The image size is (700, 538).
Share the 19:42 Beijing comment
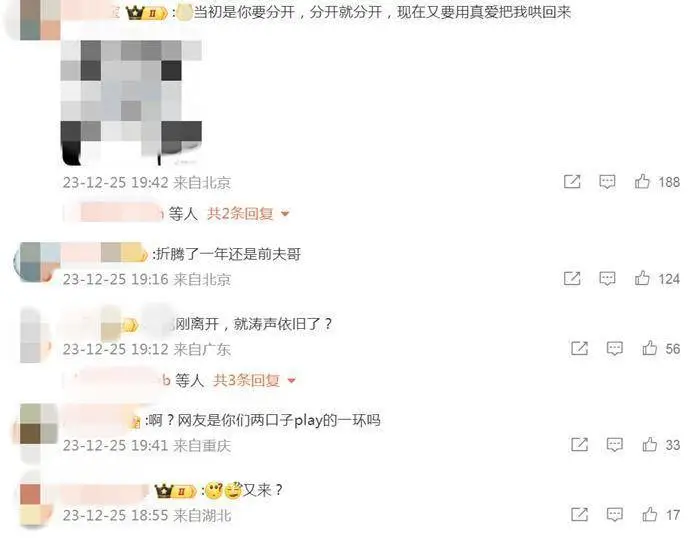pos(572,181)
